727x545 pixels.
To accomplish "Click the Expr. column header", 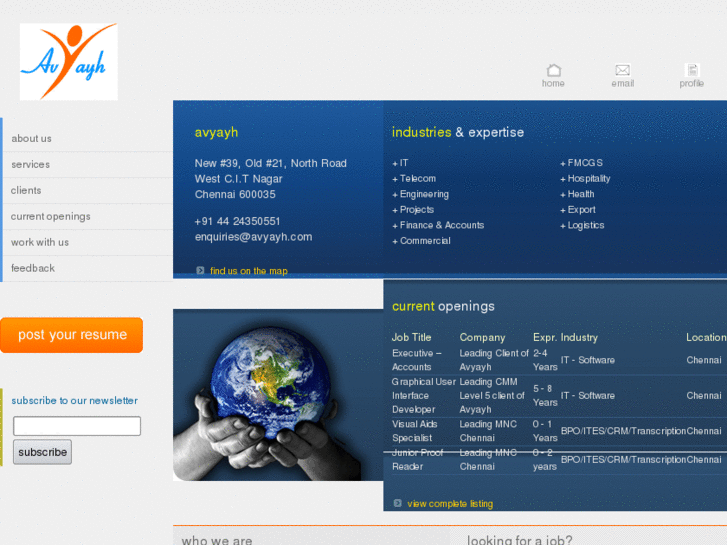I will [x=545, y=337].
